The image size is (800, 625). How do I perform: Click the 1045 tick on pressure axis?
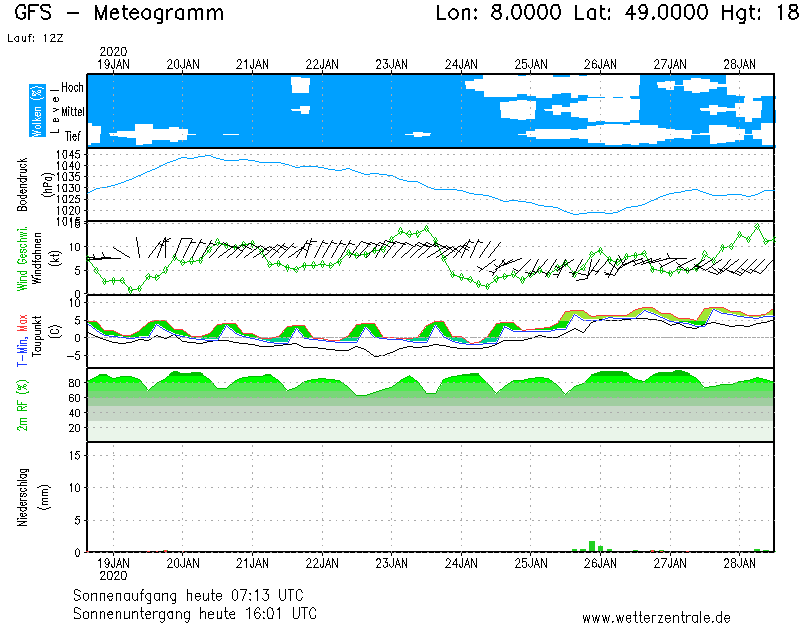[x=69, y=155]
